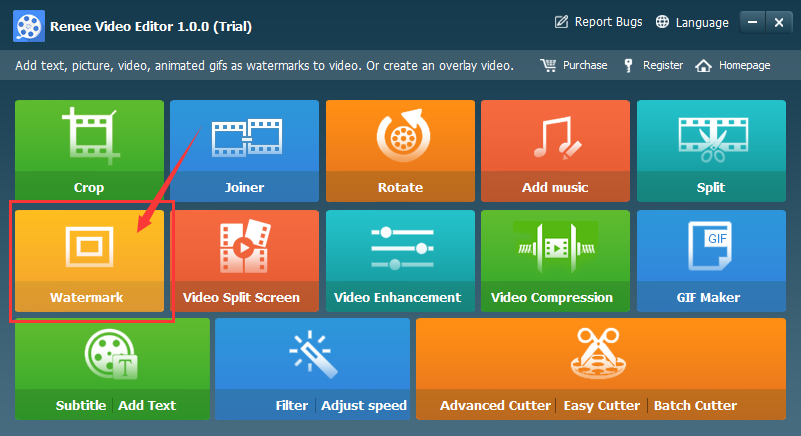801x436 pixels.
Task: Launch the Batch Cutter
Action: tap(695, 406)
